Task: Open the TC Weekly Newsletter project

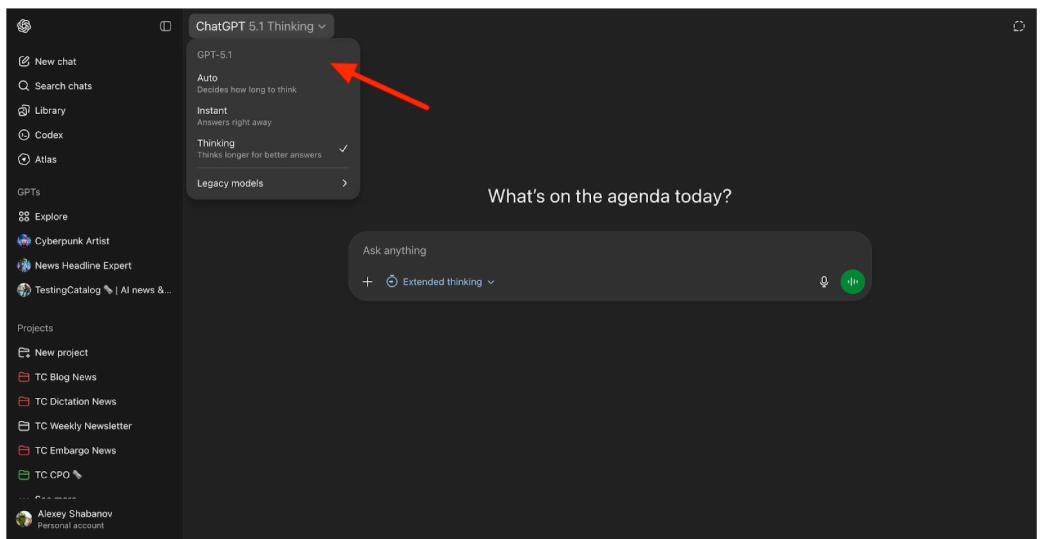Action: (93, 426)
